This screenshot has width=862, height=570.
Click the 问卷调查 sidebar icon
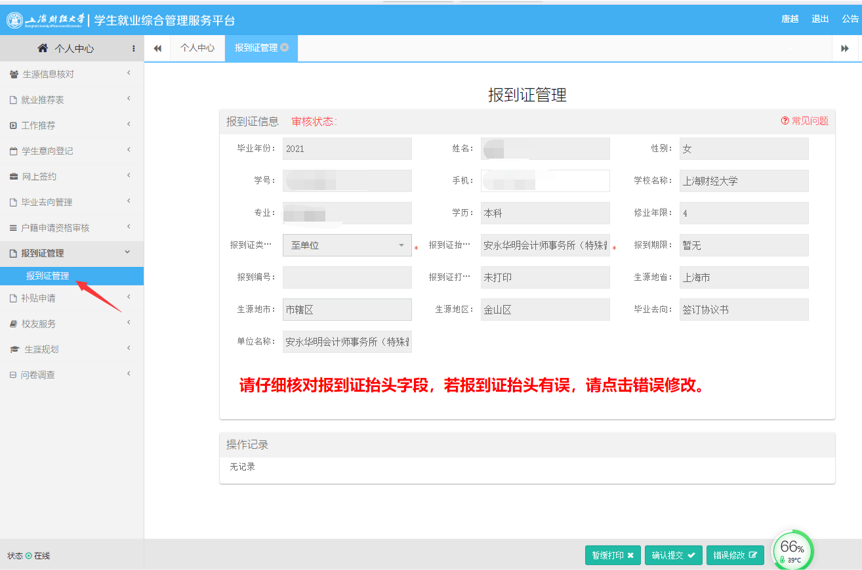[13, 375]
